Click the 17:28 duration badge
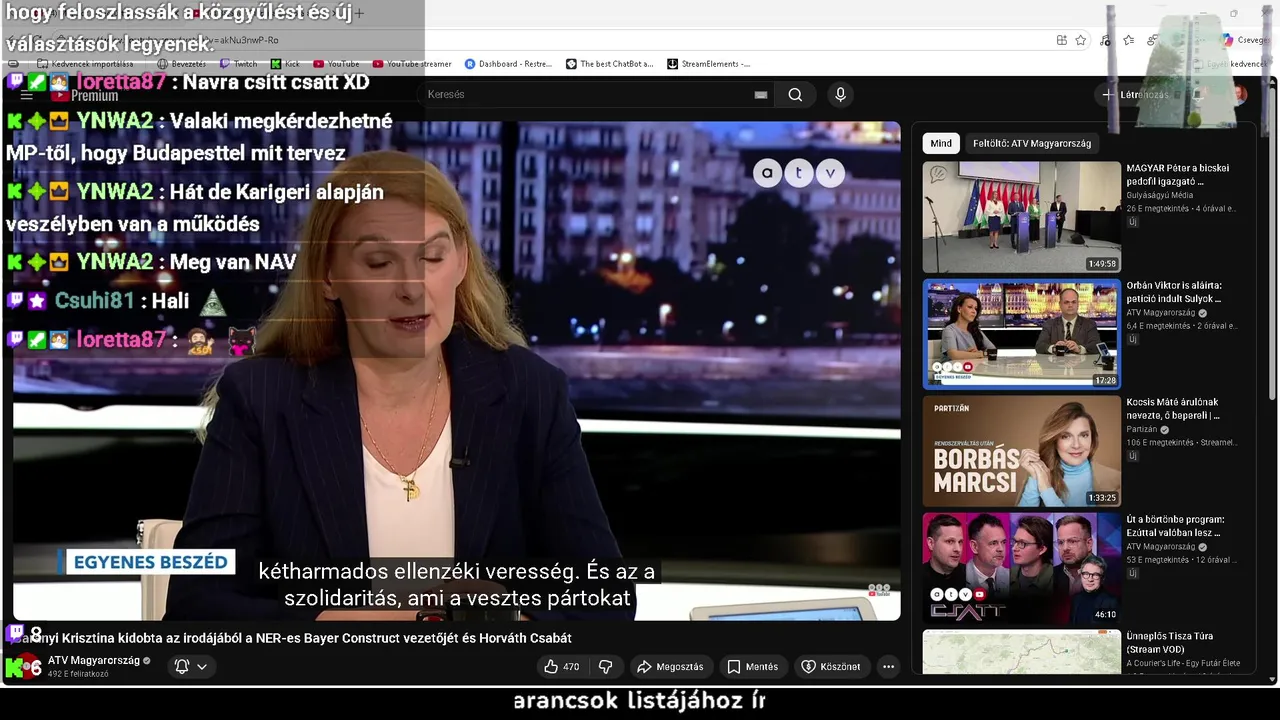 1105,381
